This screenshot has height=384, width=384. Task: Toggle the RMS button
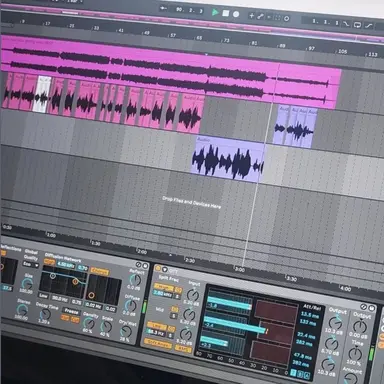click(x=182, y=349)
